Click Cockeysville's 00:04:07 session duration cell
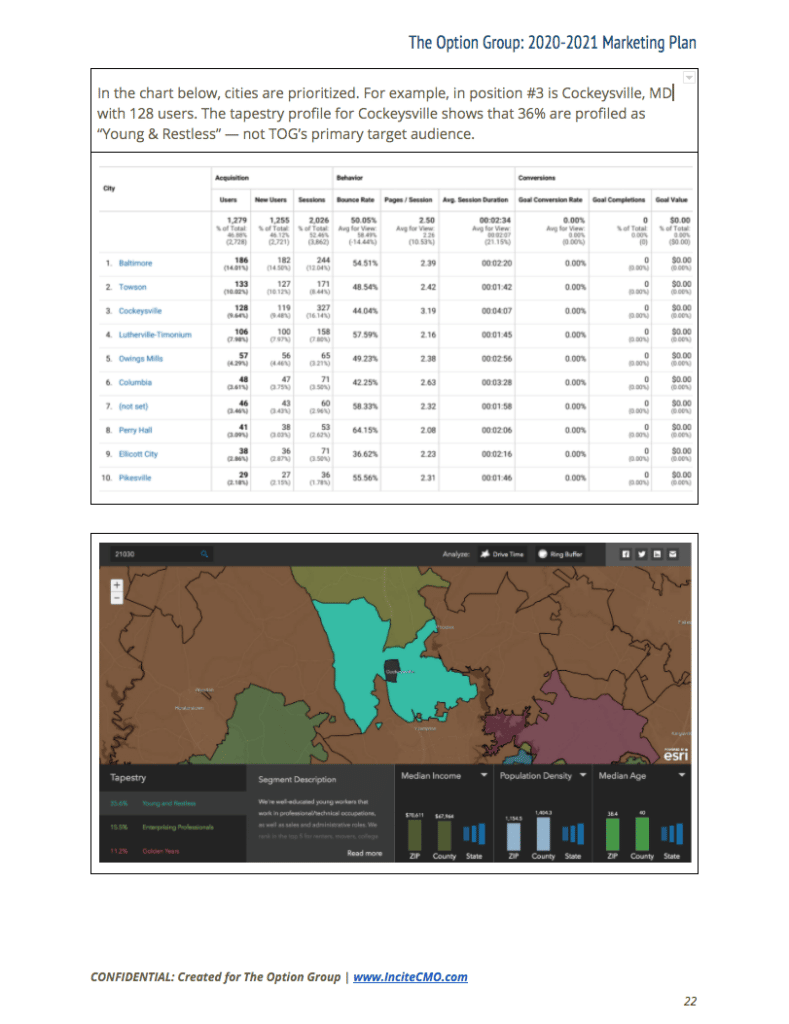789x1024 pixels. click(x=496, y=311)
